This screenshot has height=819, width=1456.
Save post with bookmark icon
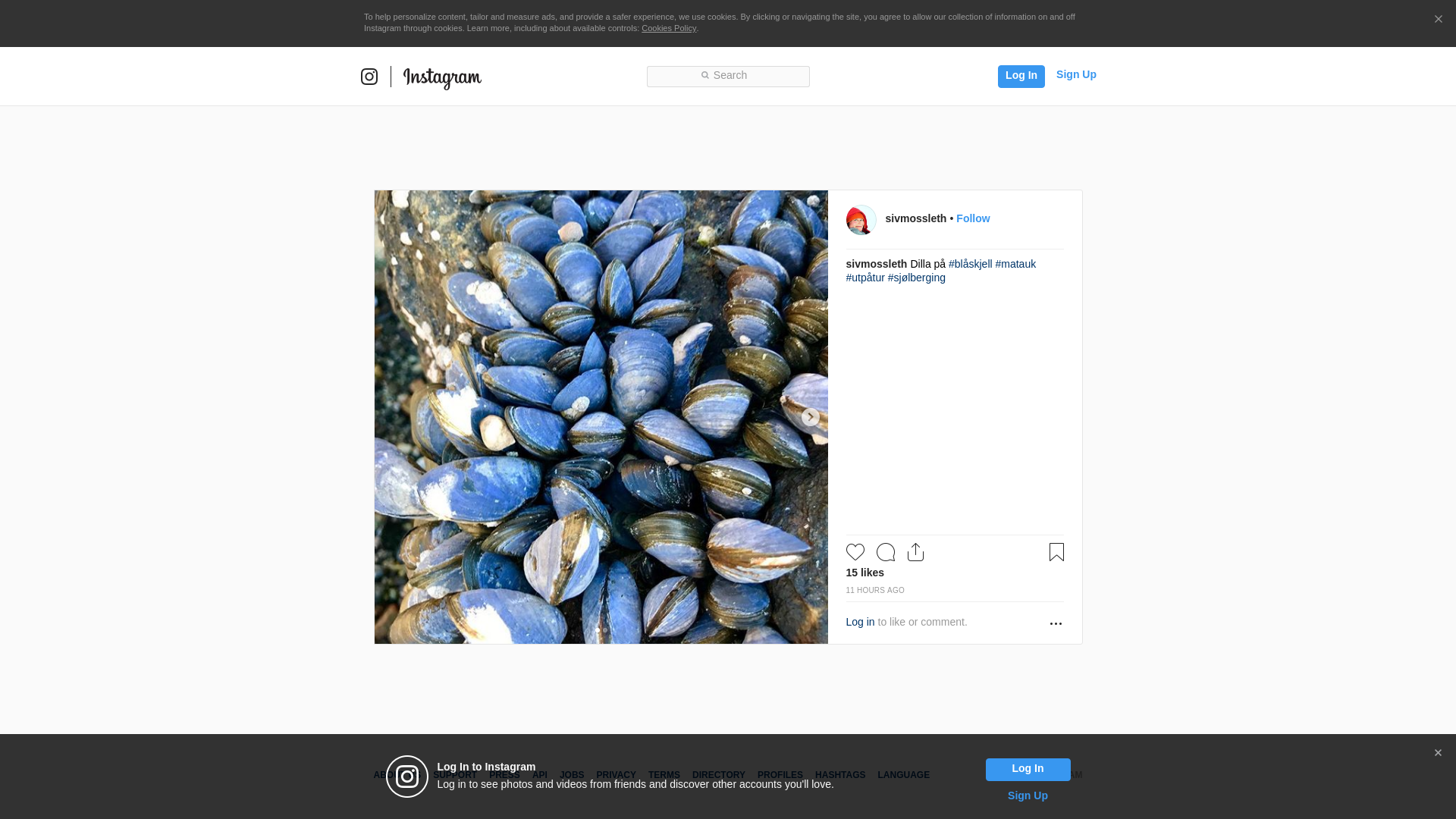[1056, 552]
